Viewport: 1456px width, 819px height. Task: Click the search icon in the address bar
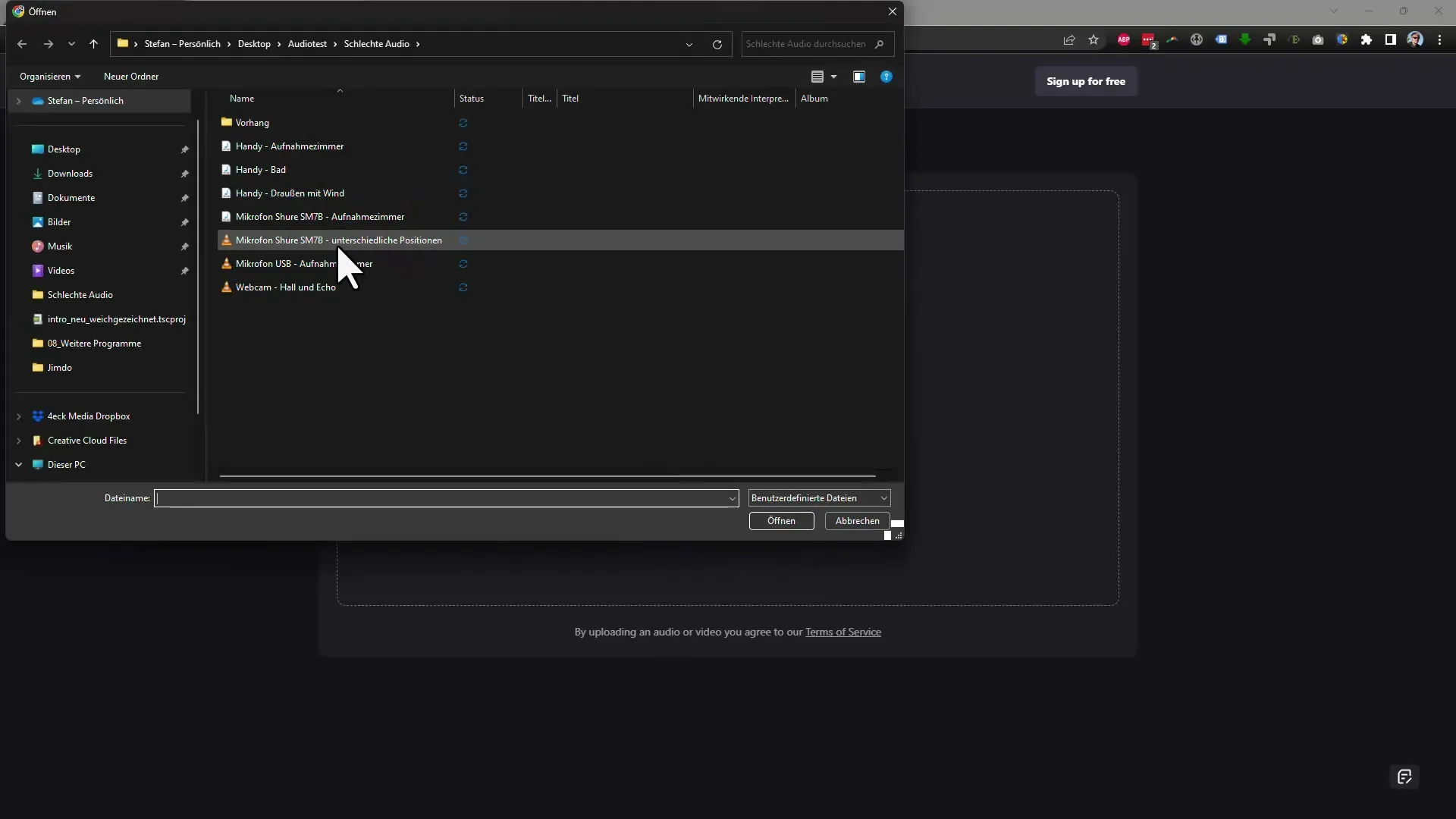(879, 43)
